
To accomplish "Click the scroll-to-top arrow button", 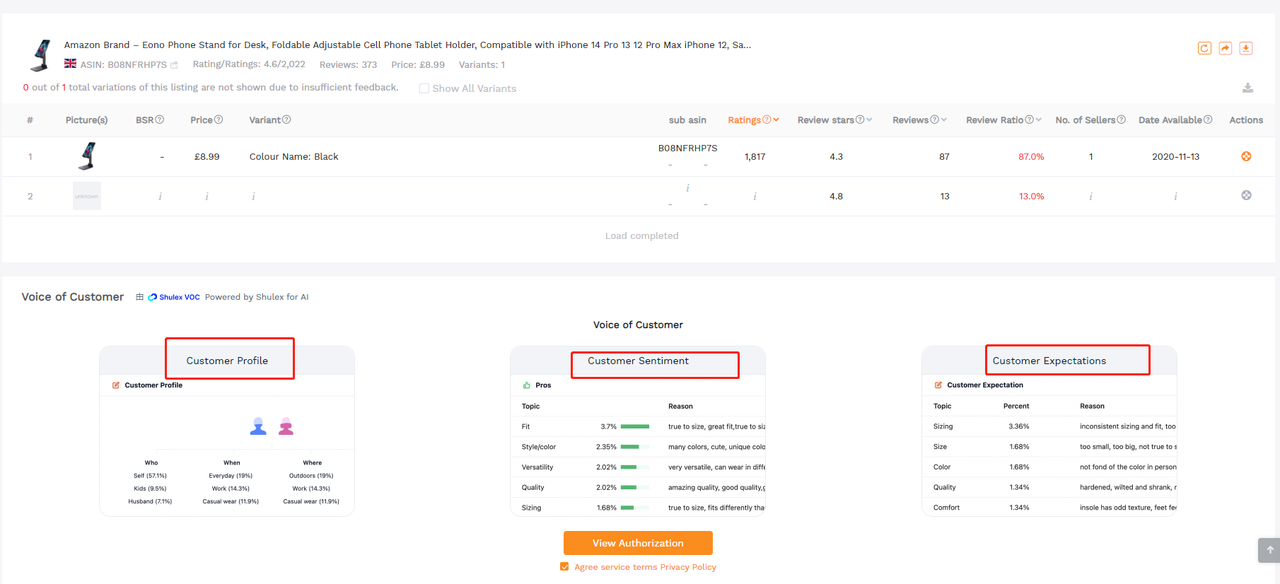I will point(1269,550).
